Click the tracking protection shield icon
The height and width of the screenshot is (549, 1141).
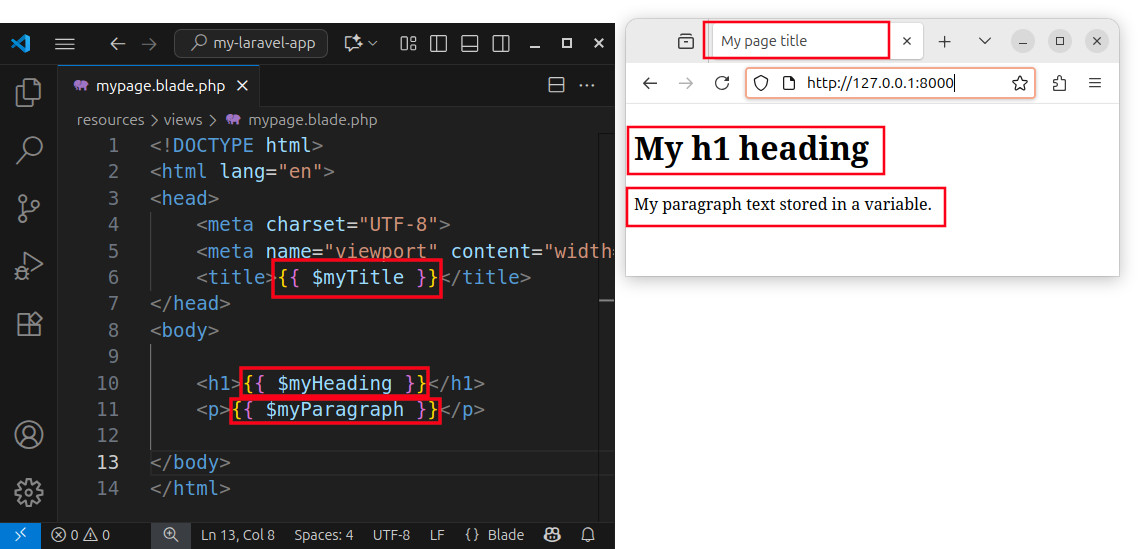pyautogui.click(x=760, y=83)
